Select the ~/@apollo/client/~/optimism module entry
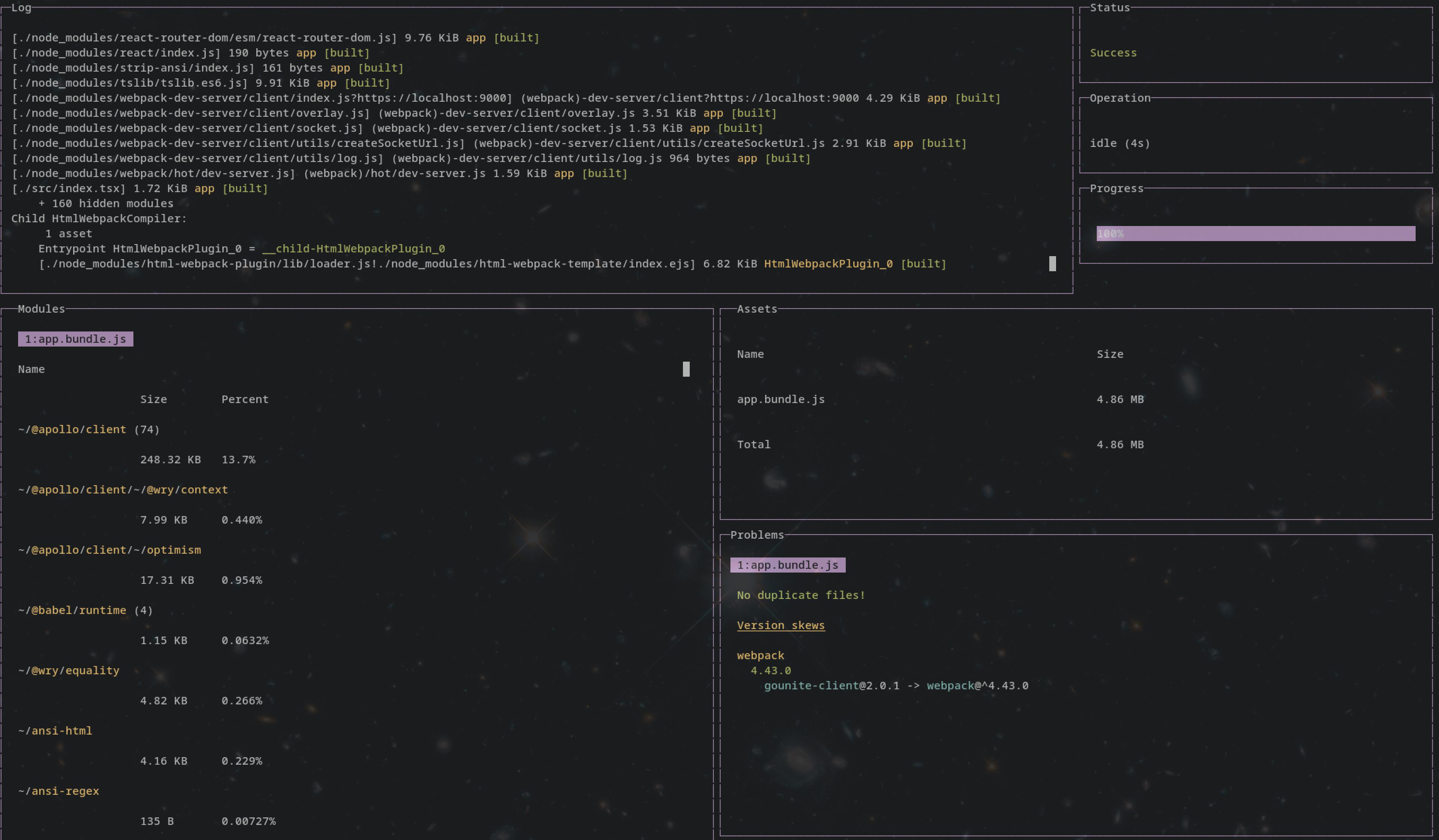1439x840 pixels. click(x=109, y=550)
